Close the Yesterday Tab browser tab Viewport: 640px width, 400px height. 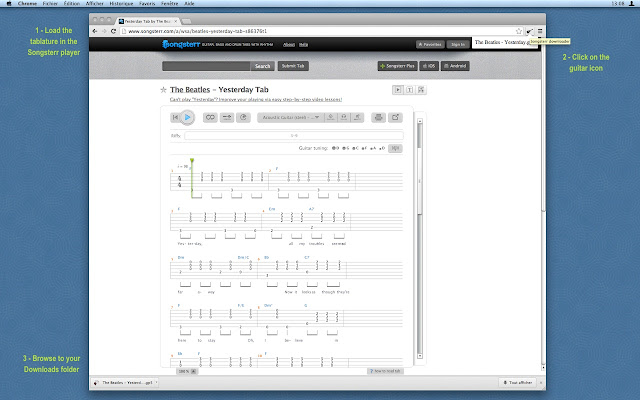tap(176, 21)
